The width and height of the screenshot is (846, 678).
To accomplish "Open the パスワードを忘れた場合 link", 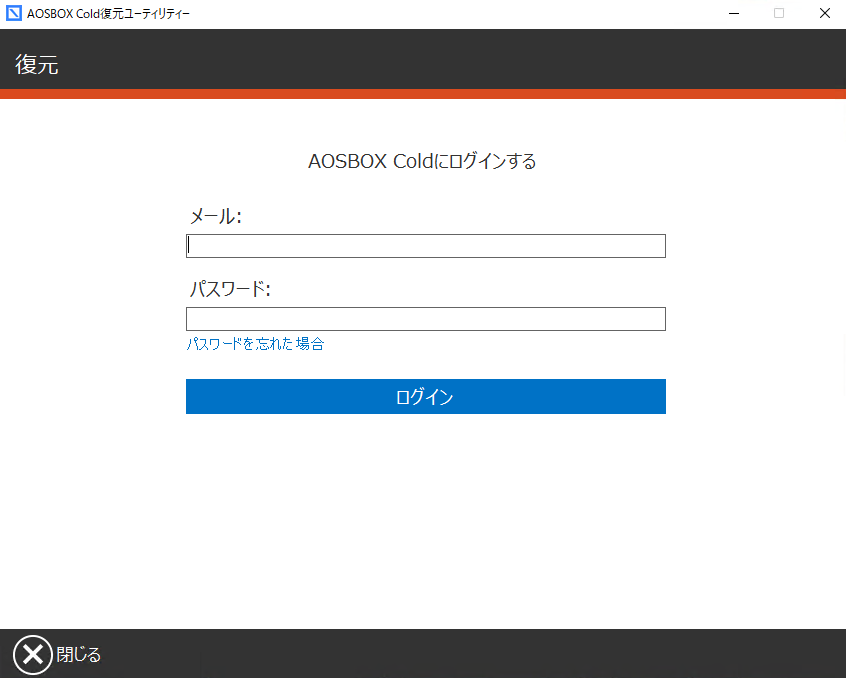I will coord(255,344).
